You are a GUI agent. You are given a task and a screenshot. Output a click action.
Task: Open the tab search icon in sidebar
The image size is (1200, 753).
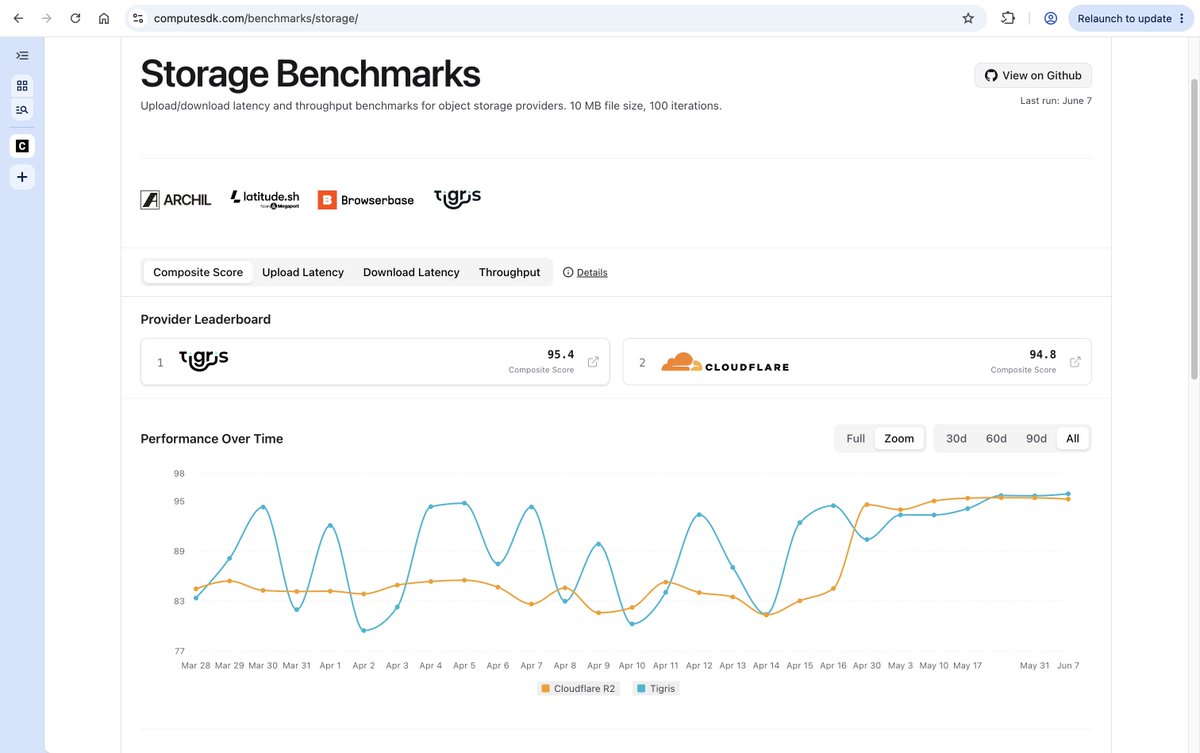point(22,109)
